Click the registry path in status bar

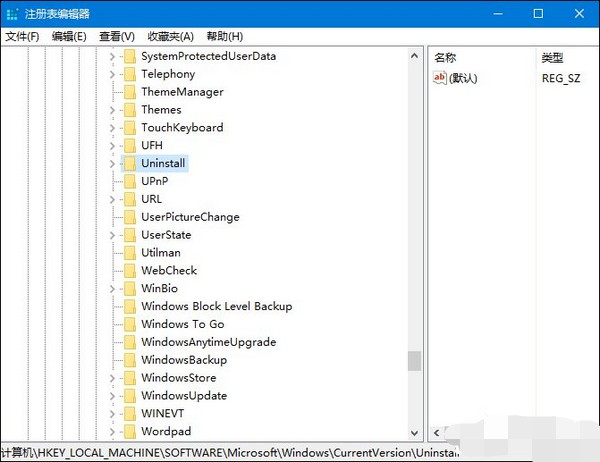230,453
